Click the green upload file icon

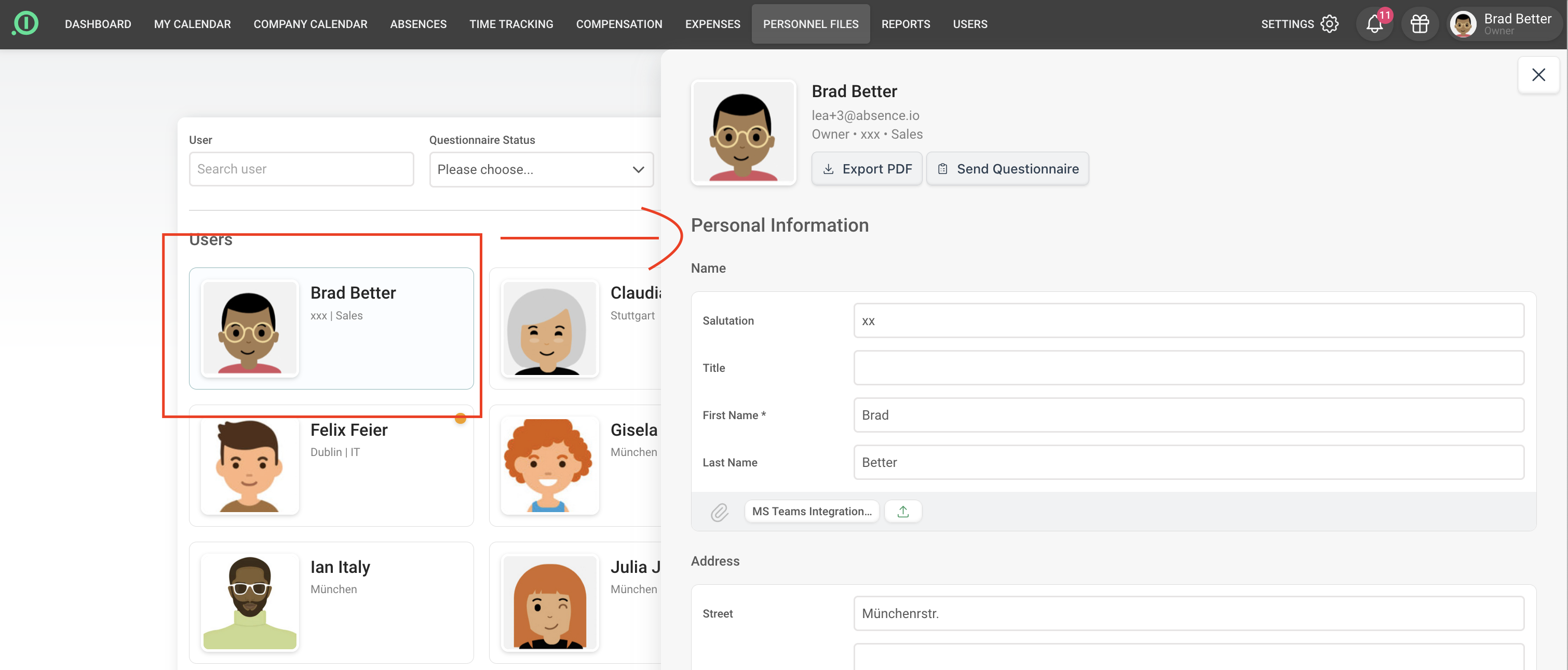tap(903, 512)
